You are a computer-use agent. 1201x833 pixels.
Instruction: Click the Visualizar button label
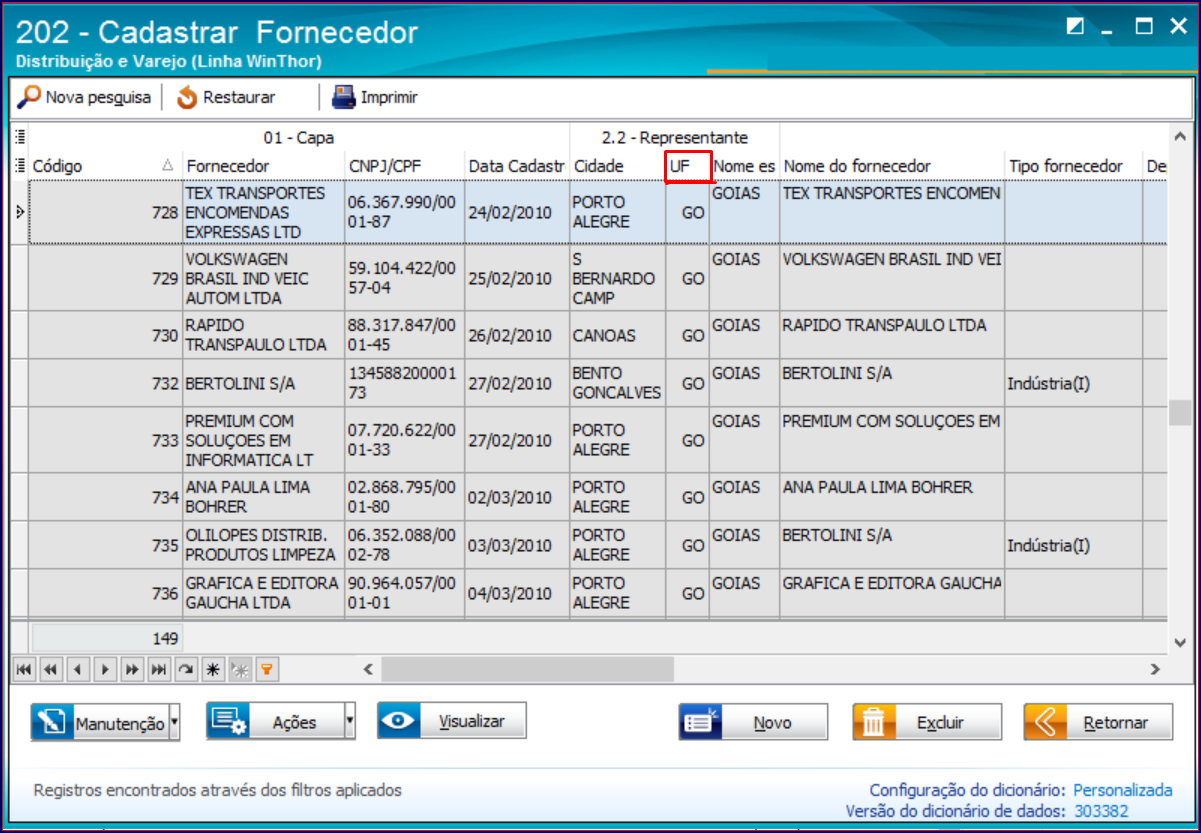pos(471,721)
